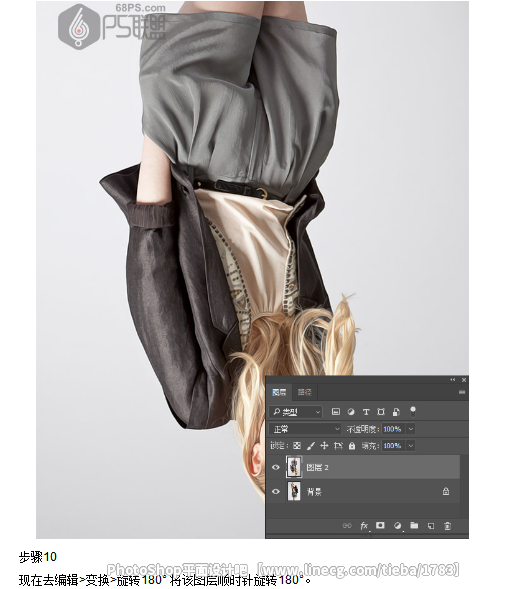Lock artboard nesting crop icon
The image size is (515, 589).
pyautogui.click(x=338, y=446)
